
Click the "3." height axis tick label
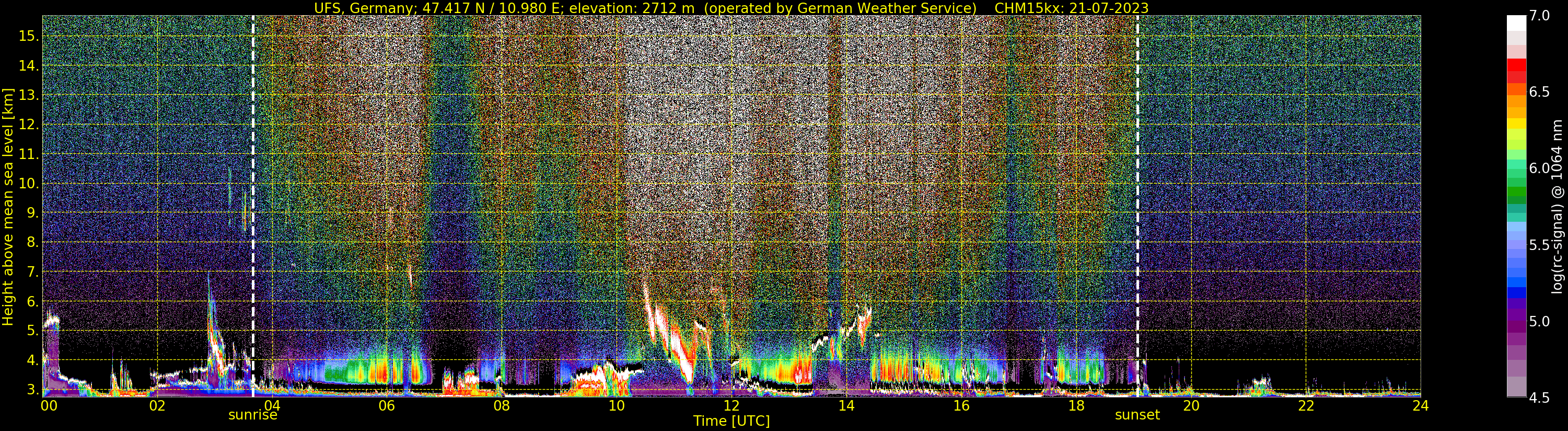[x=33, y=390]
